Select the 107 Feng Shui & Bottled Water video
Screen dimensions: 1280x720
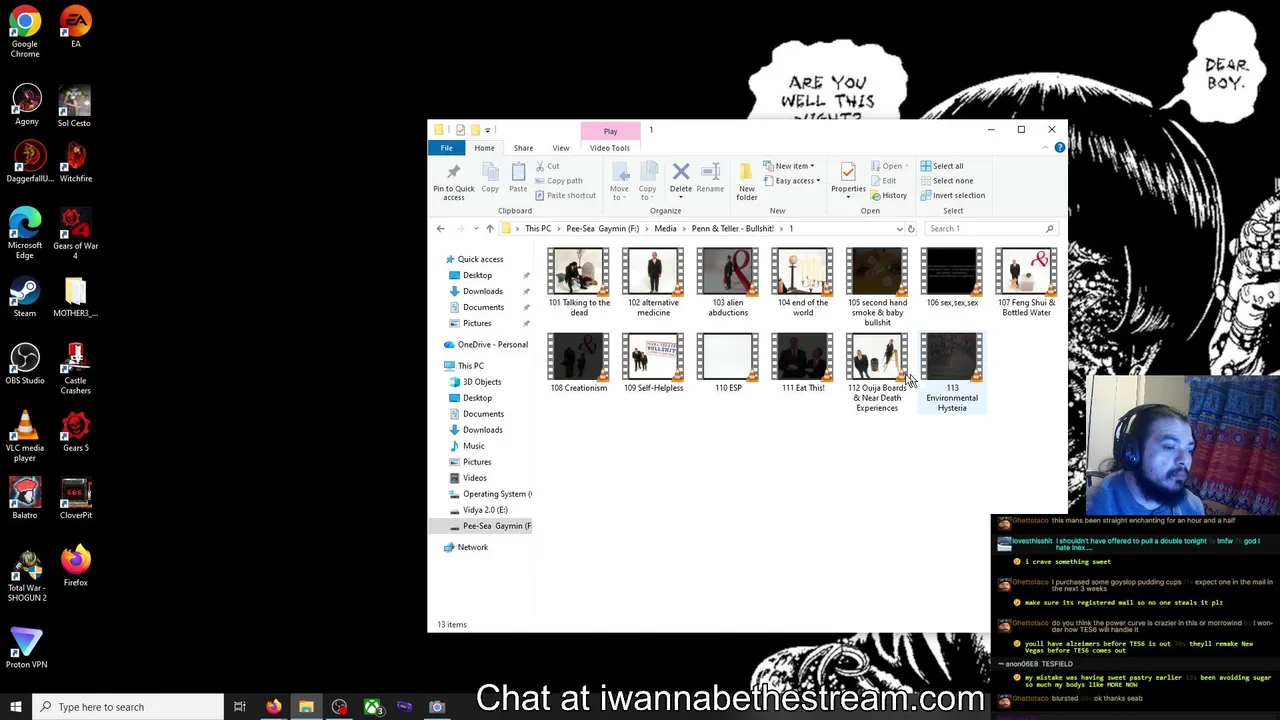1026,283
